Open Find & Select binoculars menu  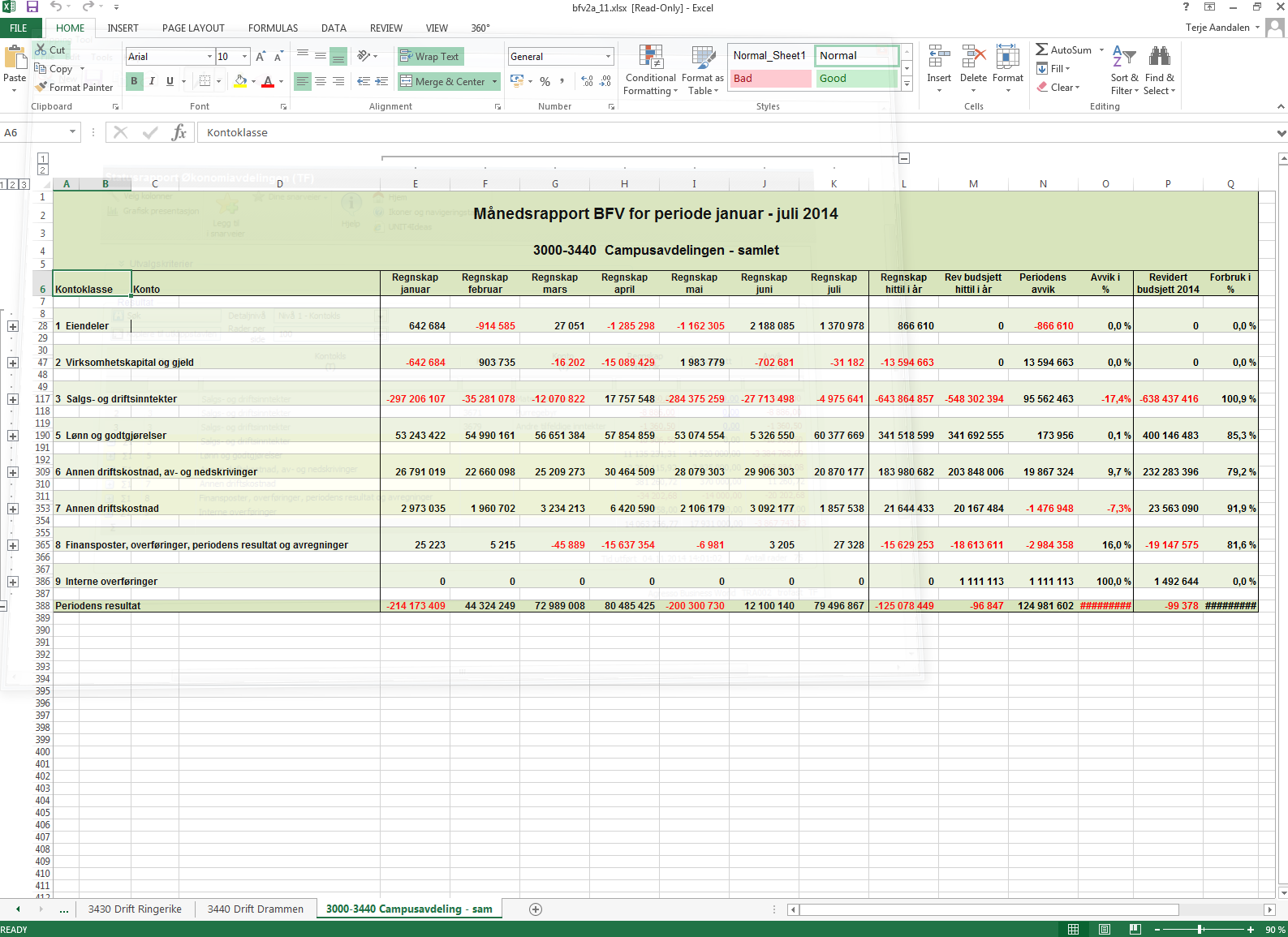(x=1160, y=71)
